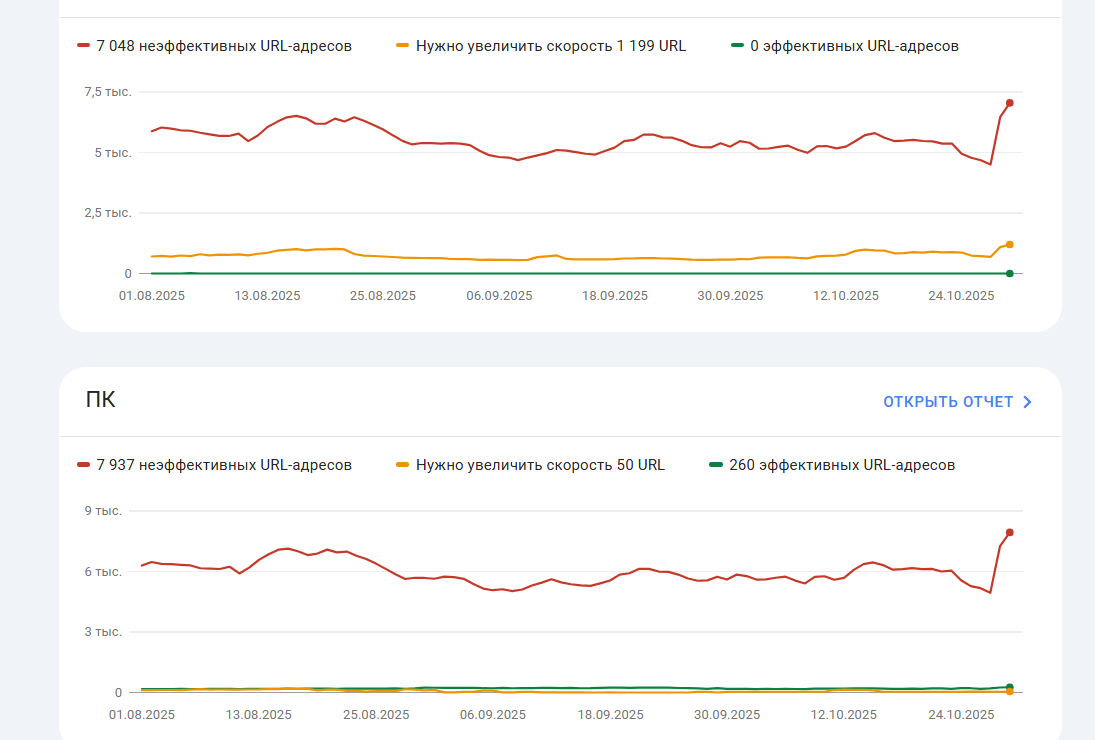The width and height of the screenshot is (1095, 740).
Task: Select the 7 937 неэффективных URL-адресов legend label
Action: coord(224,465)
